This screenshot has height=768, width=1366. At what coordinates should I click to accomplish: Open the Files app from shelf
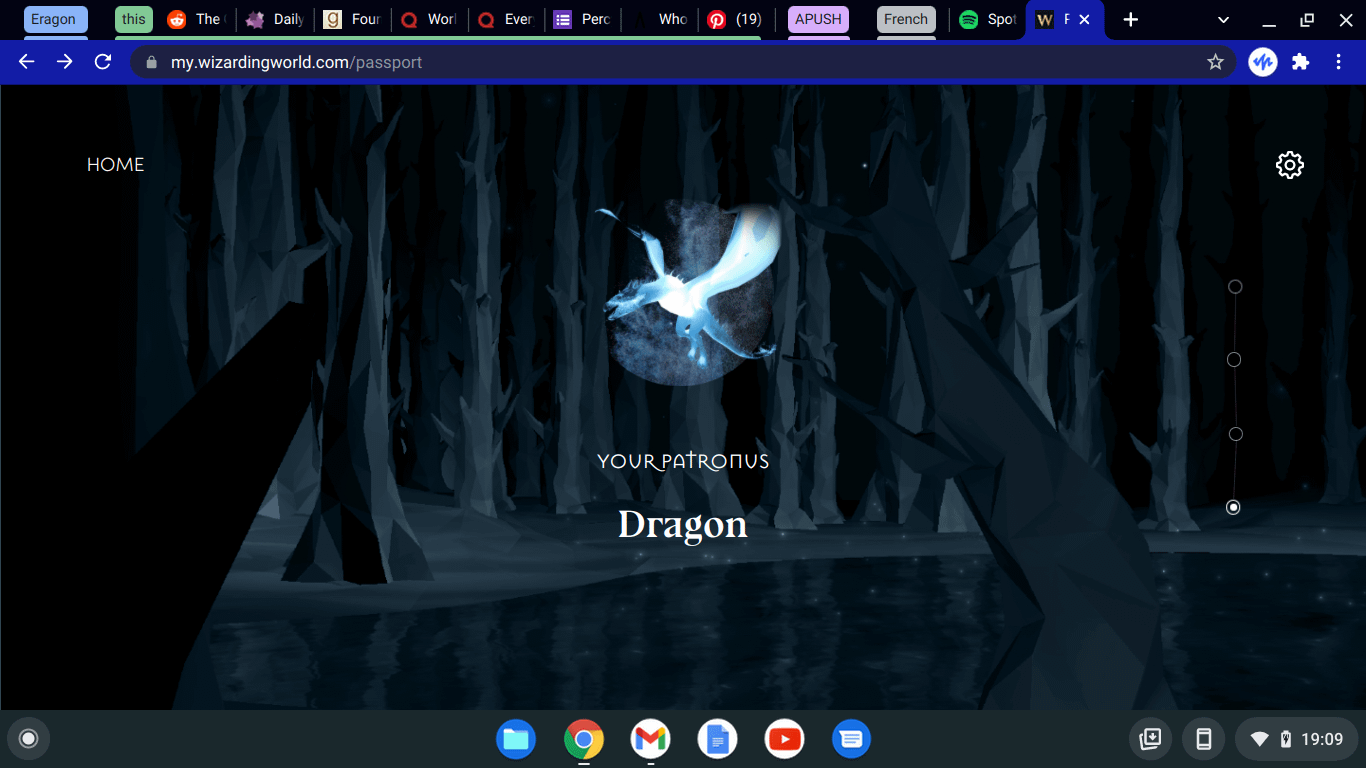[x=516, y=739]
